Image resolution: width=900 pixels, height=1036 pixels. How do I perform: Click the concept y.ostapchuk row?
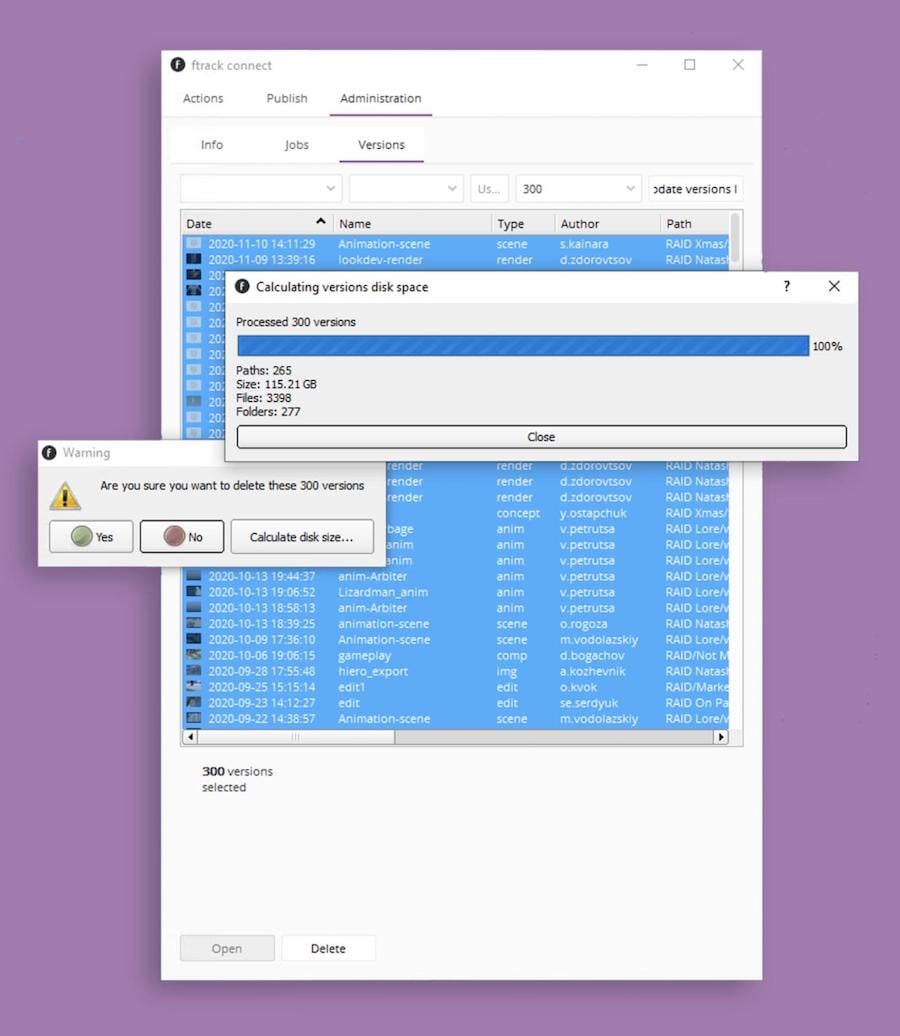(x=557, y=513)
